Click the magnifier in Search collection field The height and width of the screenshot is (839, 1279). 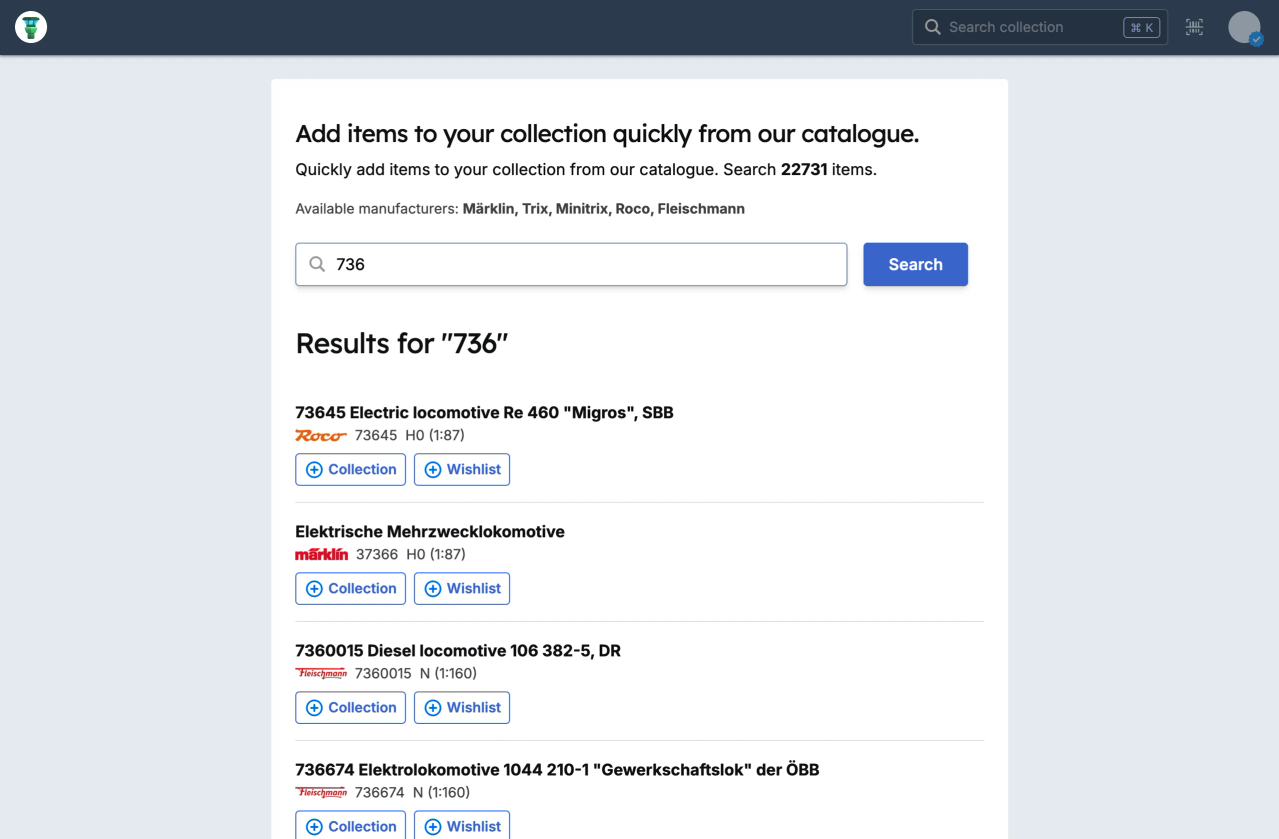[x=932, y=27]
